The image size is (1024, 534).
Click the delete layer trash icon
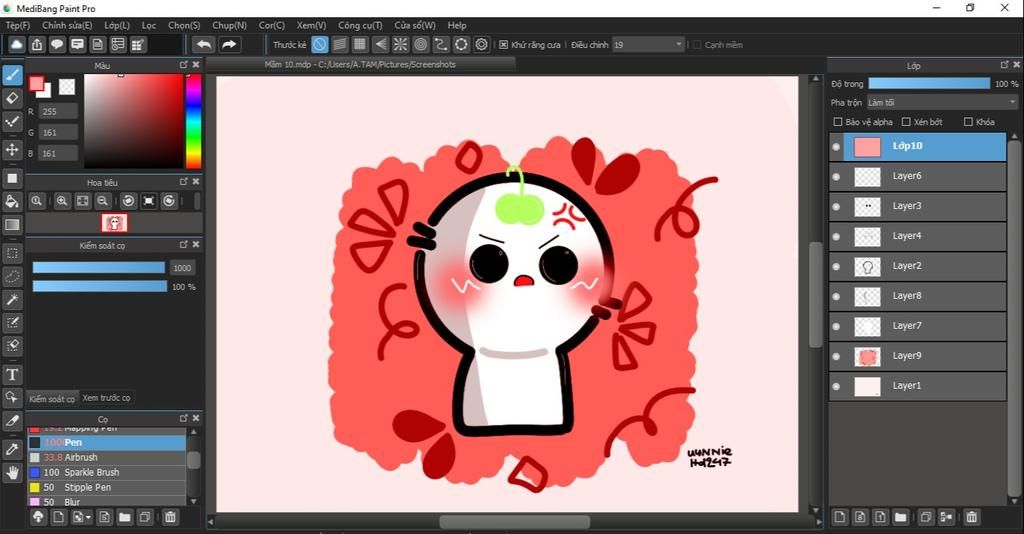(972, 517)
